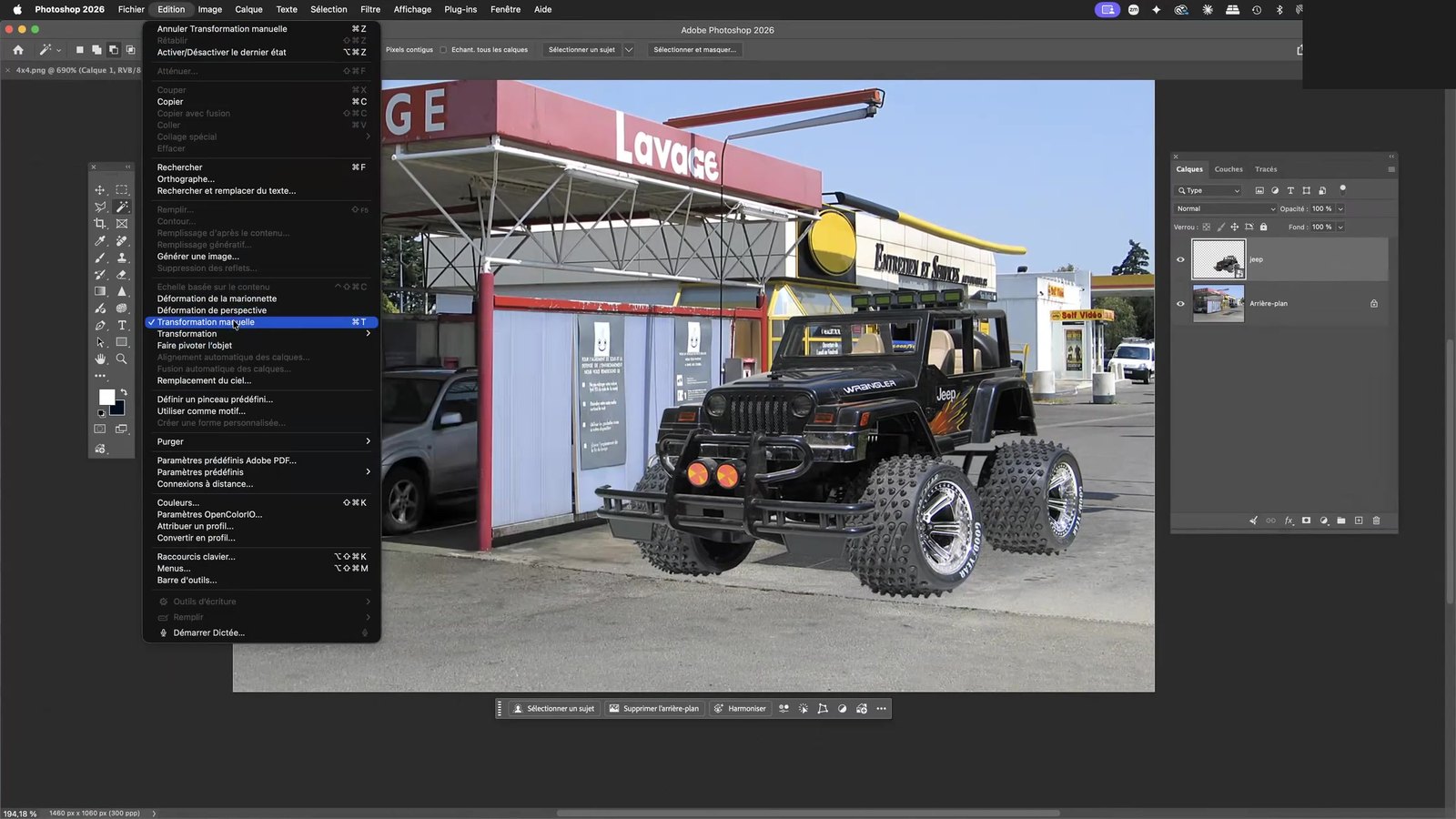Click Sélectionner un sujet in contextual task bar
The image size is (1456, 819).
[x=553, y=709]
